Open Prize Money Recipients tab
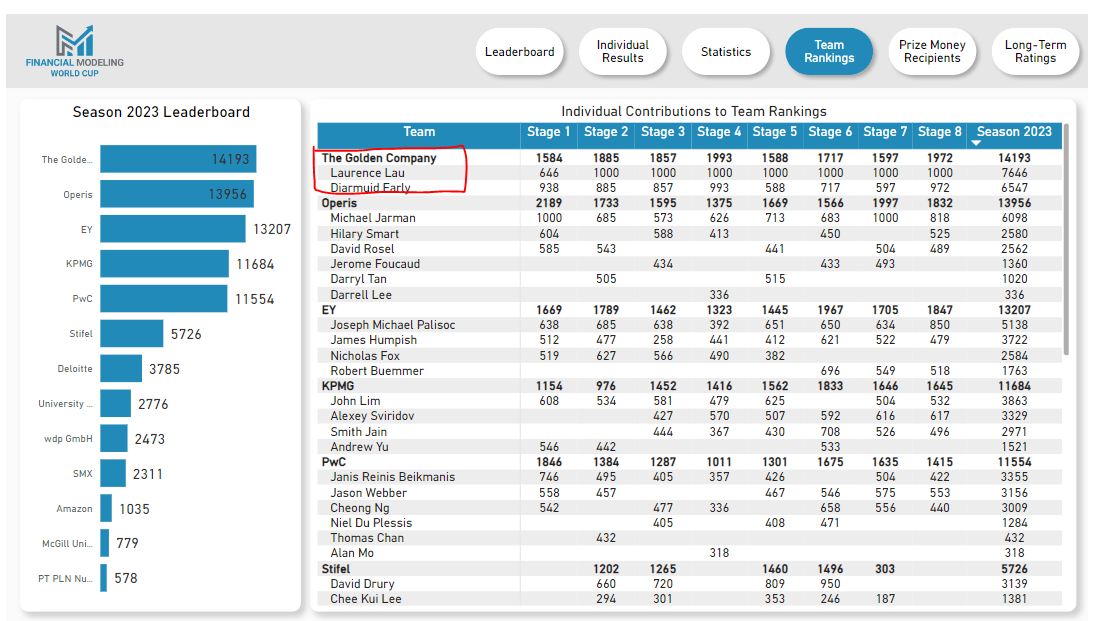The width and height of the screenshot is (1094, 621). (932, 52)
